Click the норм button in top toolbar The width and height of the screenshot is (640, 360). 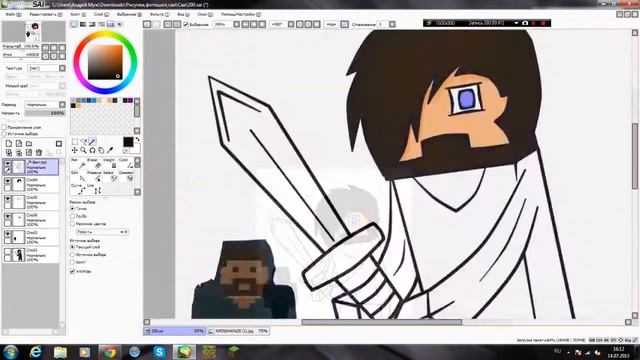[x=331, y=24]
